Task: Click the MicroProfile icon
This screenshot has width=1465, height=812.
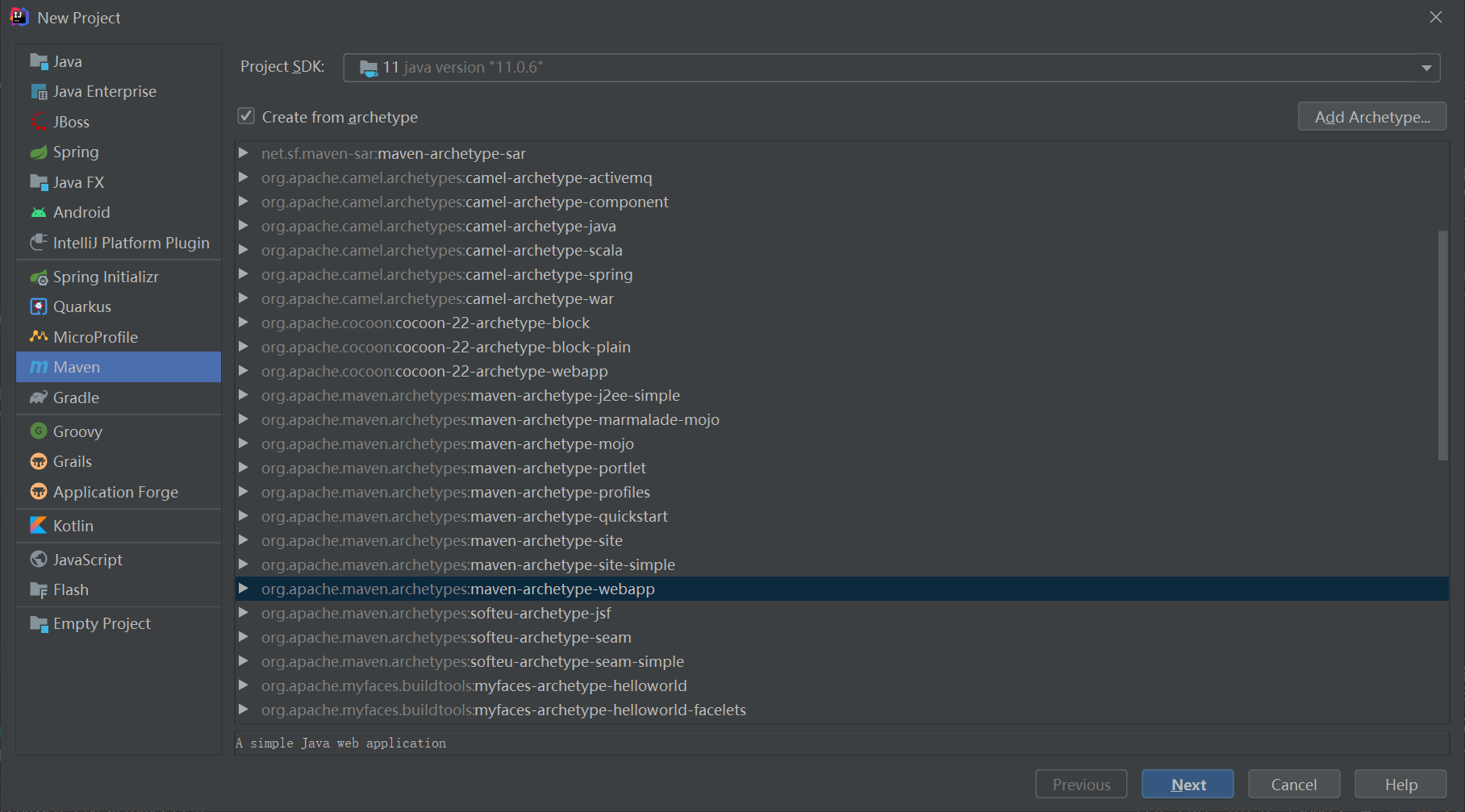Action: pyautogui.click(x=39, y=337)
